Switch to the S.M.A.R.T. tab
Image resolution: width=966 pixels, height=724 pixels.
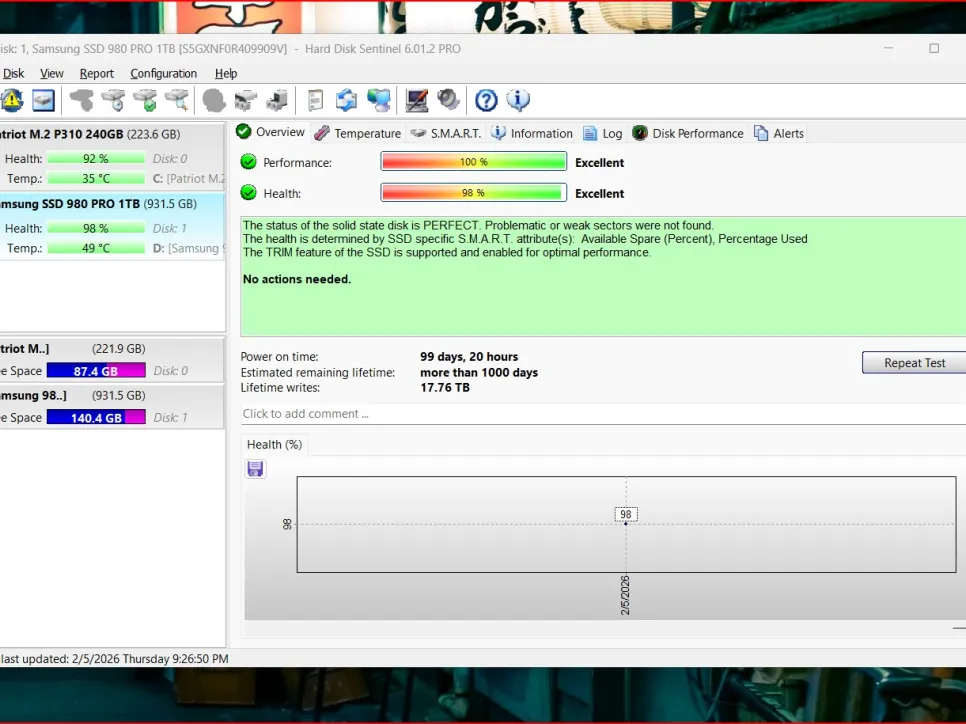coord(446,133)
